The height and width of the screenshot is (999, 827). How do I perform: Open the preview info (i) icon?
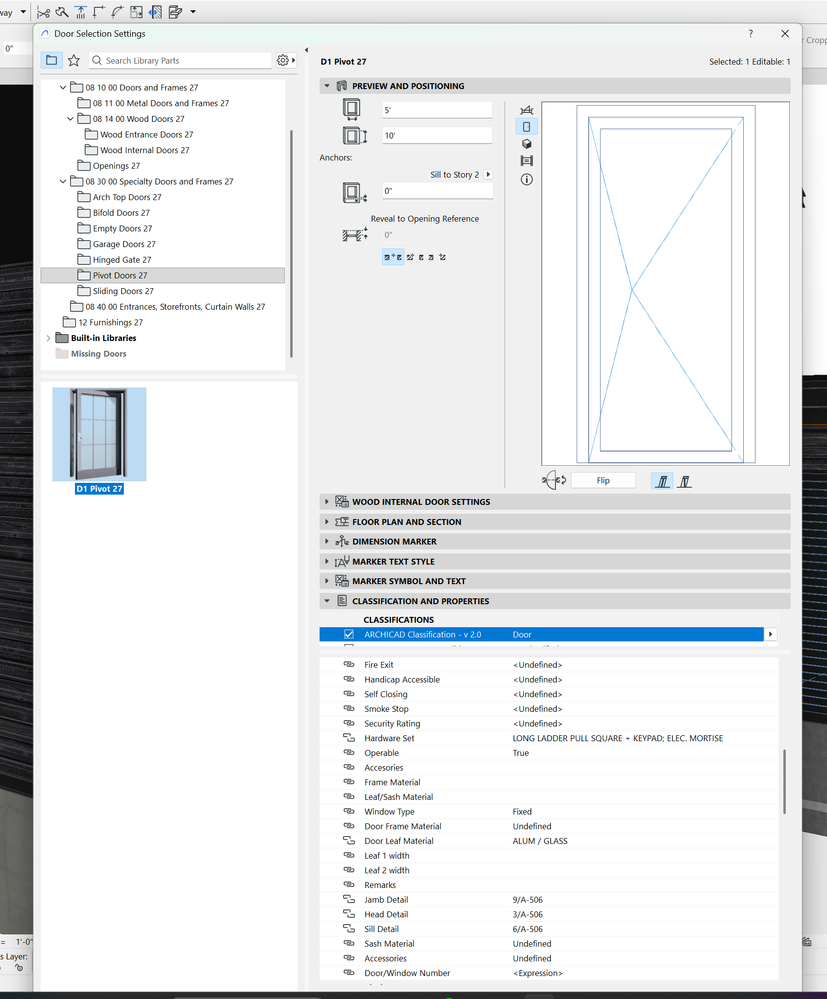click(527, 179)
